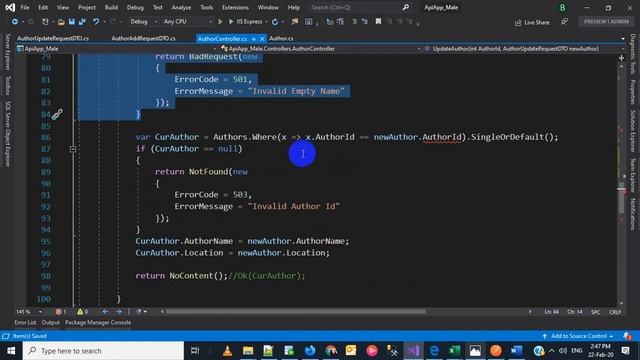Navigate backward with the toolbar back arrow
Screen dimensions: 640x360
[15, 22]
